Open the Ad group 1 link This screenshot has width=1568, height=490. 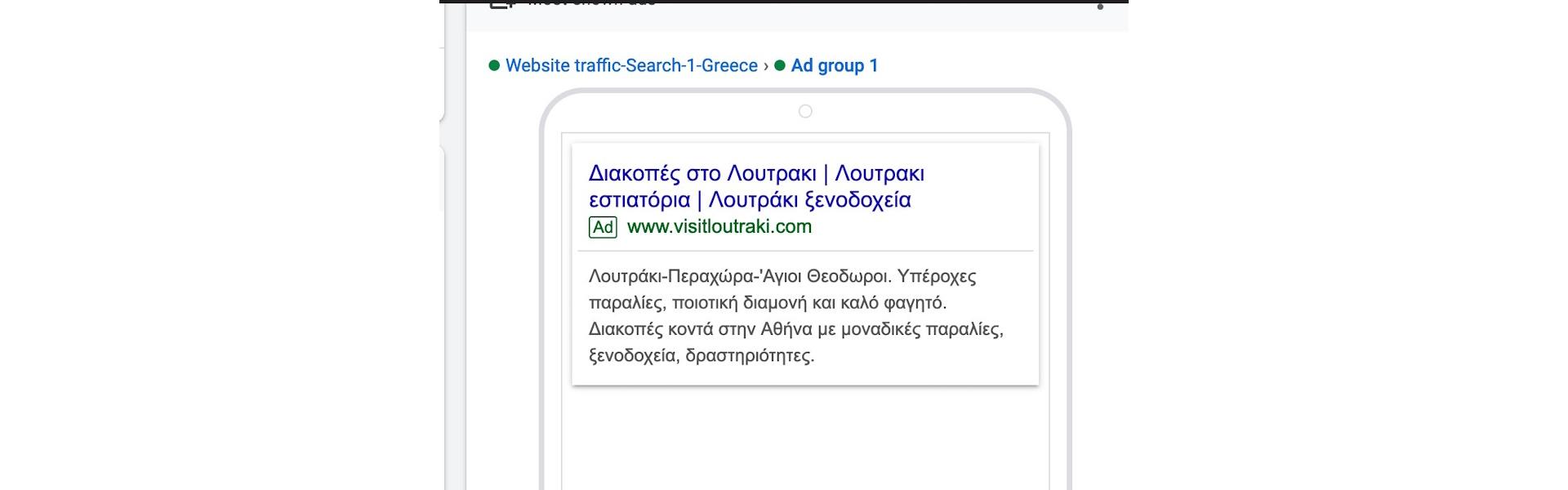(x=834, y=65)
